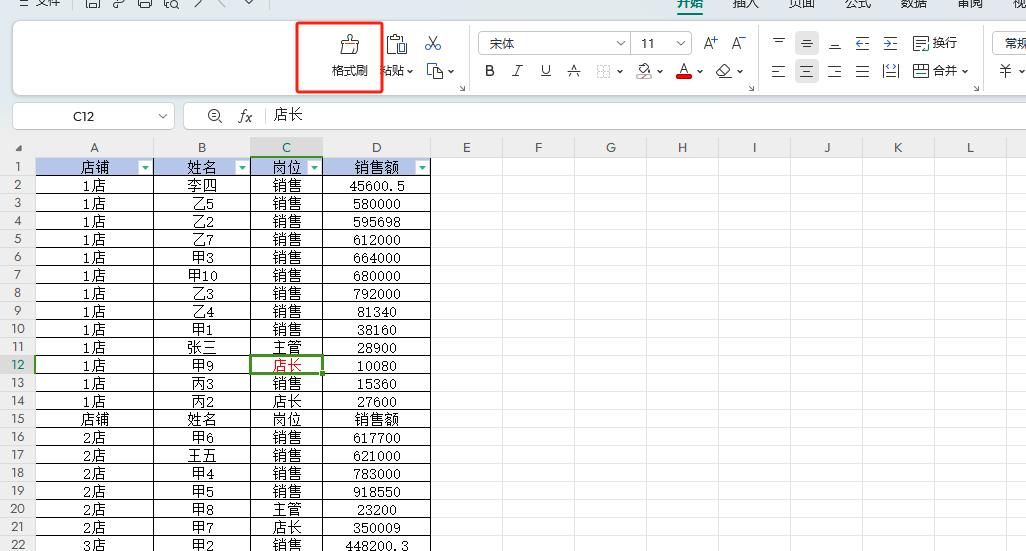1026x551 pixels.
Task: Apply the red font color swatch
Action: [684, 71]
